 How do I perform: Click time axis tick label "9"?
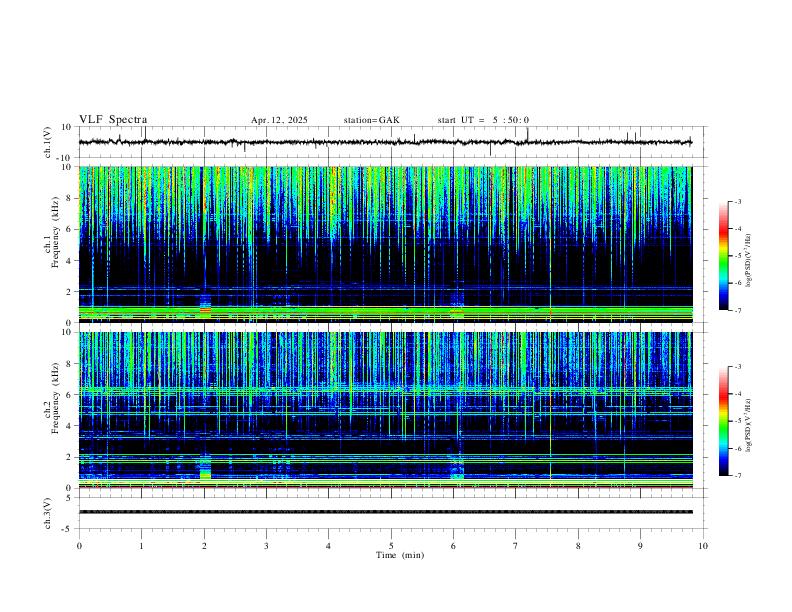[640, 546]
